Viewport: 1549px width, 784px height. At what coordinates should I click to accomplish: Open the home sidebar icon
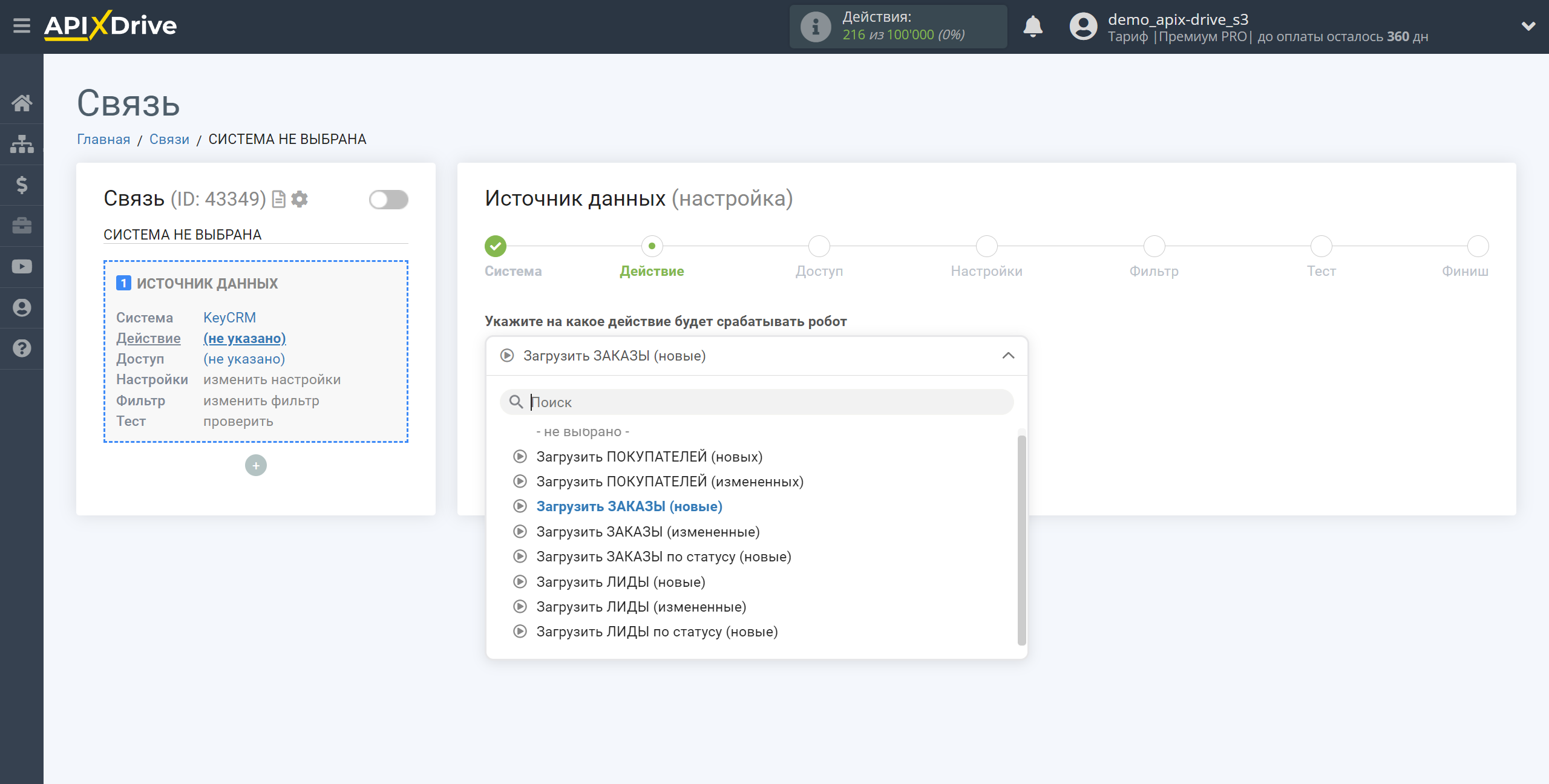pos(22,103)
